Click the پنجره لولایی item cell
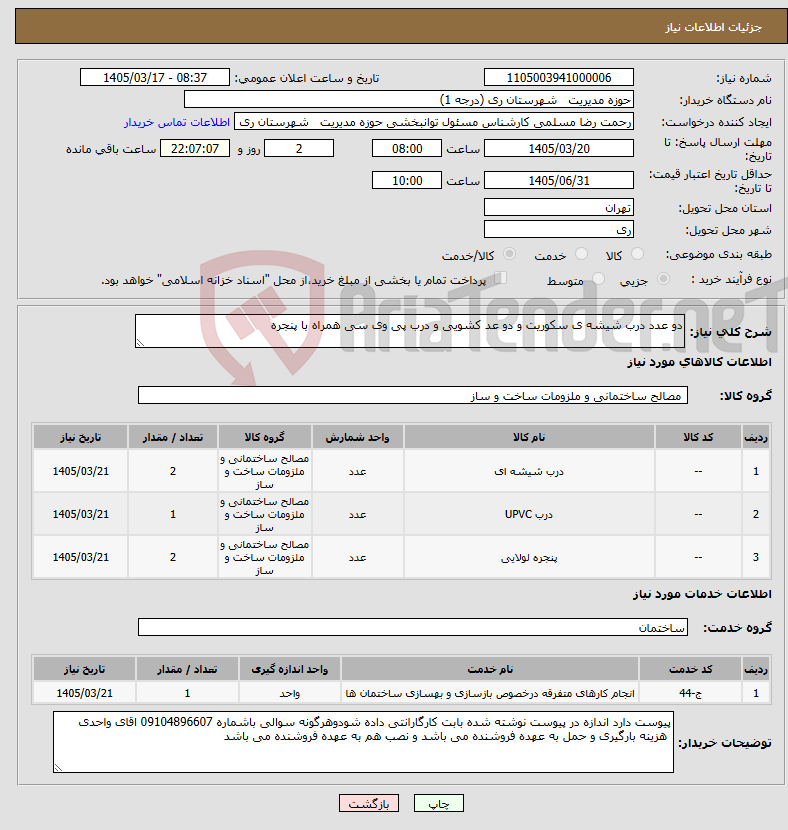The image size is (788, 830). click(529, 557)
